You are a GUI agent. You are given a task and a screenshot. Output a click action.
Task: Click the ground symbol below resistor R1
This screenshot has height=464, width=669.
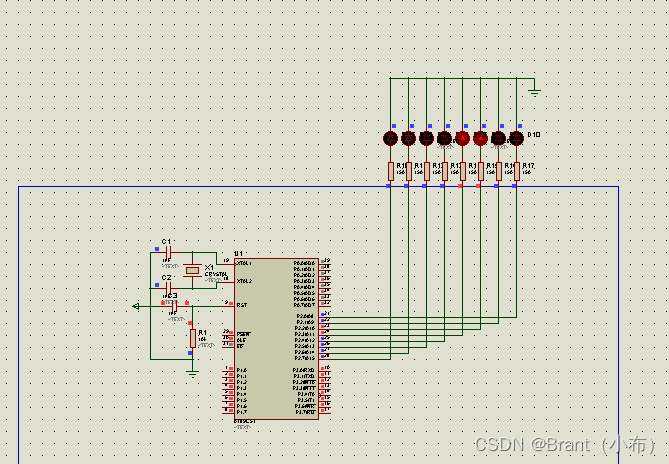tap(193, 374)
